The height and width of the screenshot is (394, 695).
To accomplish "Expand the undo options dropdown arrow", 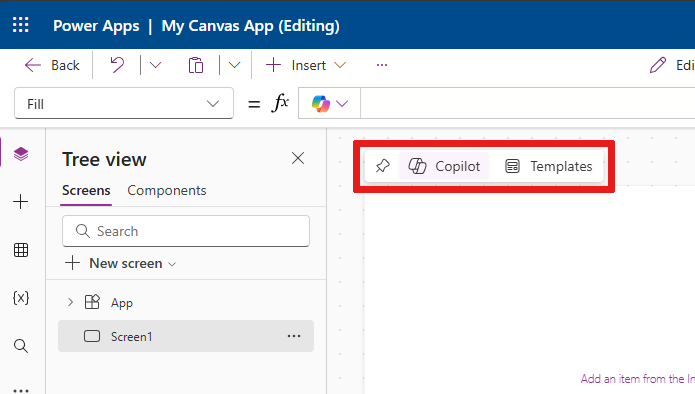I will coord(155,65).
